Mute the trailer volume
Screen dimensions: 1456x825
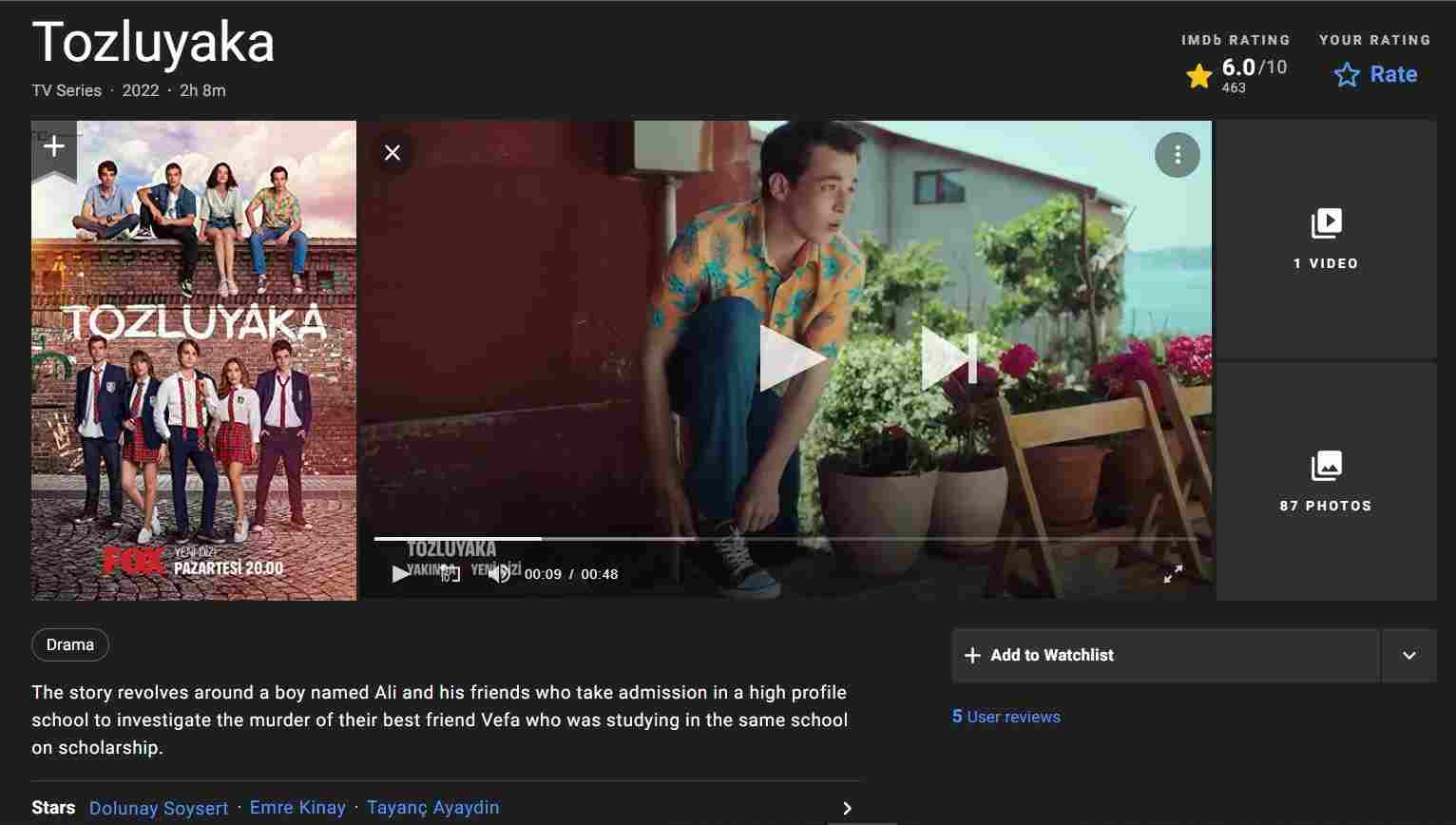pos(498,574)
